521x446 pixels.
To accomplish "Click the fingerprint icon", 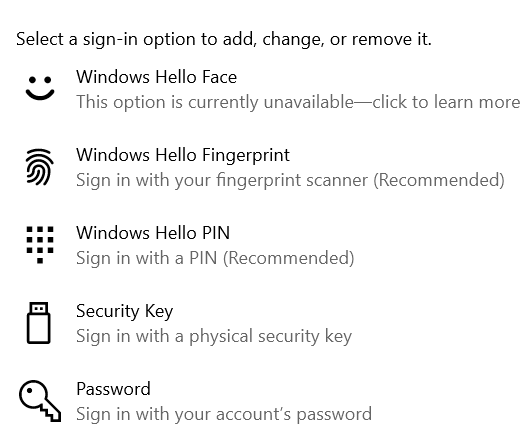I will point(40,167).
